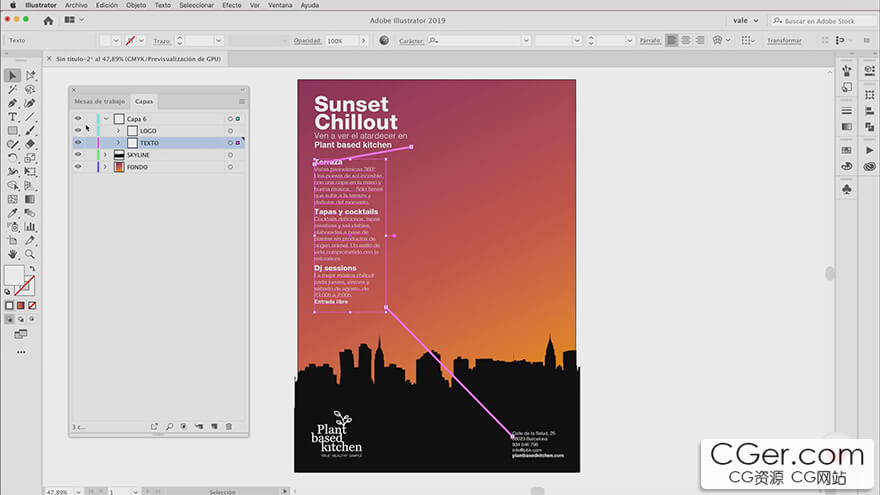This screenshot has height=495, width=880.
Task: Select the Free Transform tool
Action: coord(30,172)
